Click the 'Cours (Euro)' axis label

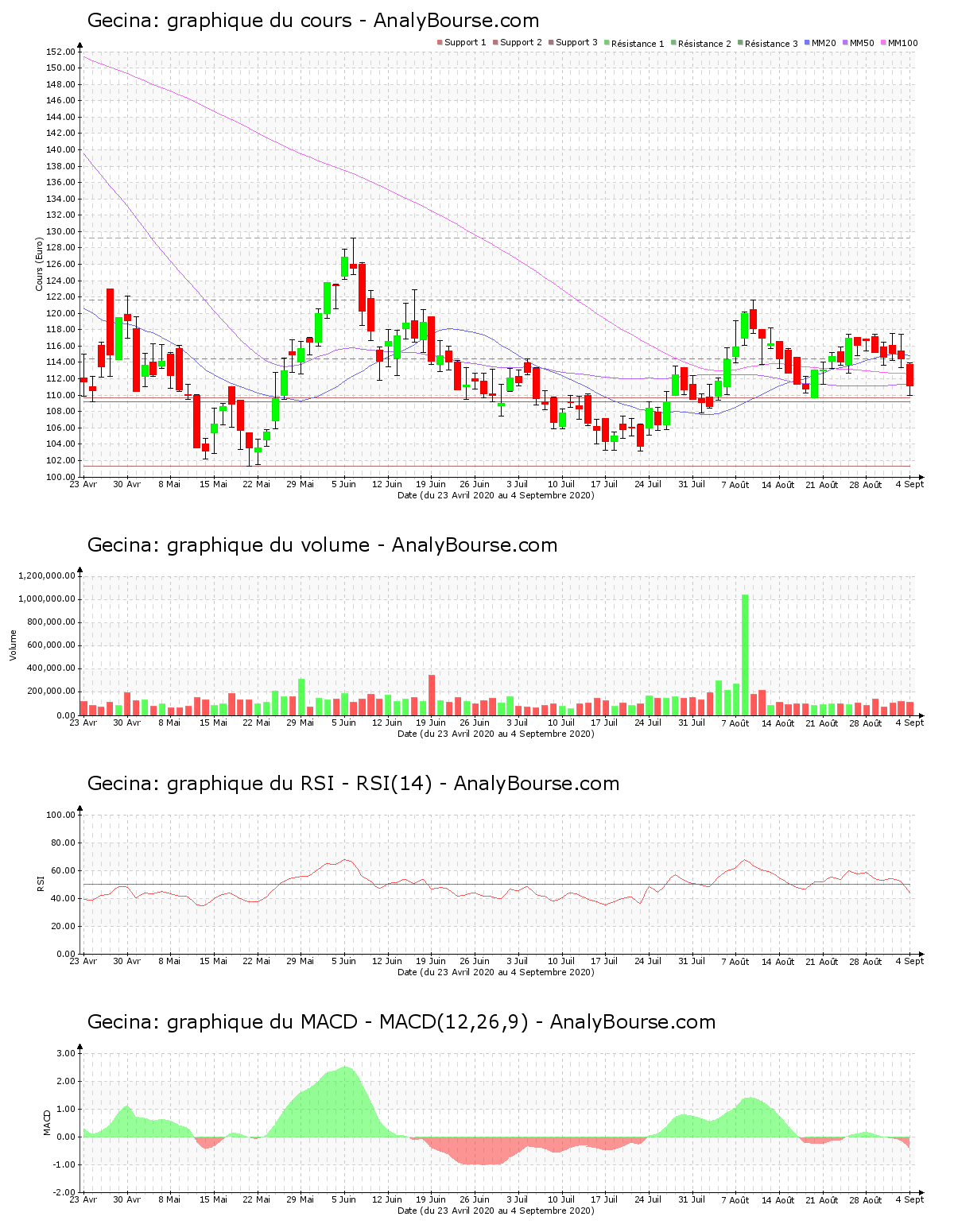click(39, 264)
